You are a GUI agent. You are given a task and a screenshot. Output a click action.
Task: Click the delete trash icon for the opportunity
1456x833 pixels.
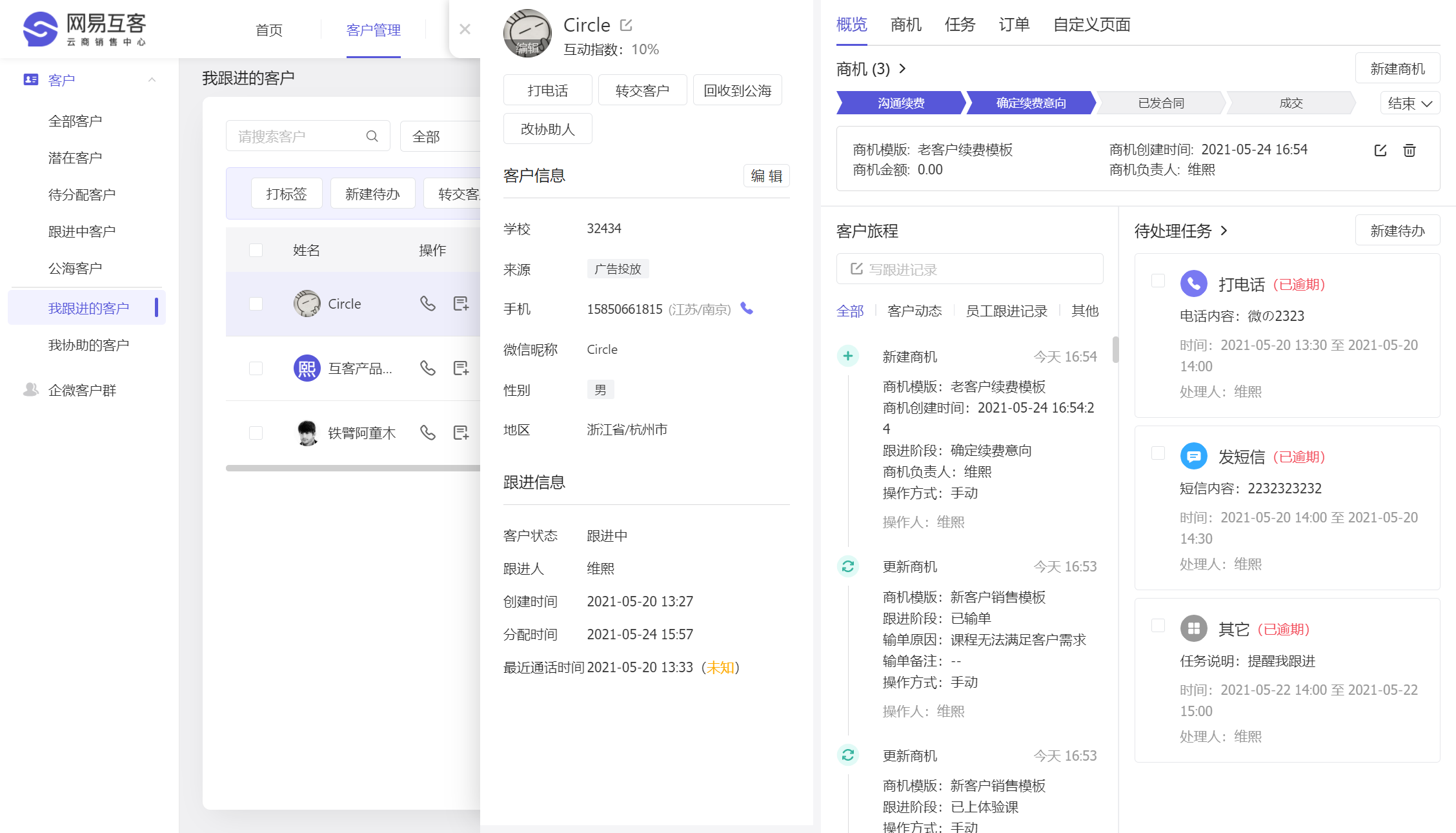click(x=1409, y=150)
